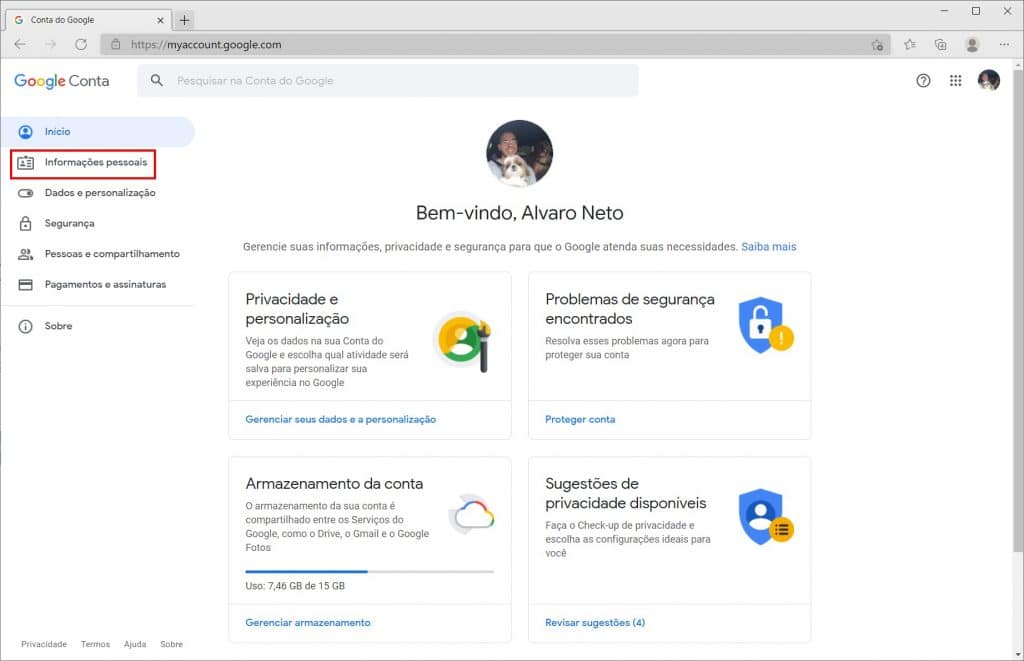The height and width of the screenshot is (661, 1024).
Task: Click the Sobre footer link
Action: [172, 644]
